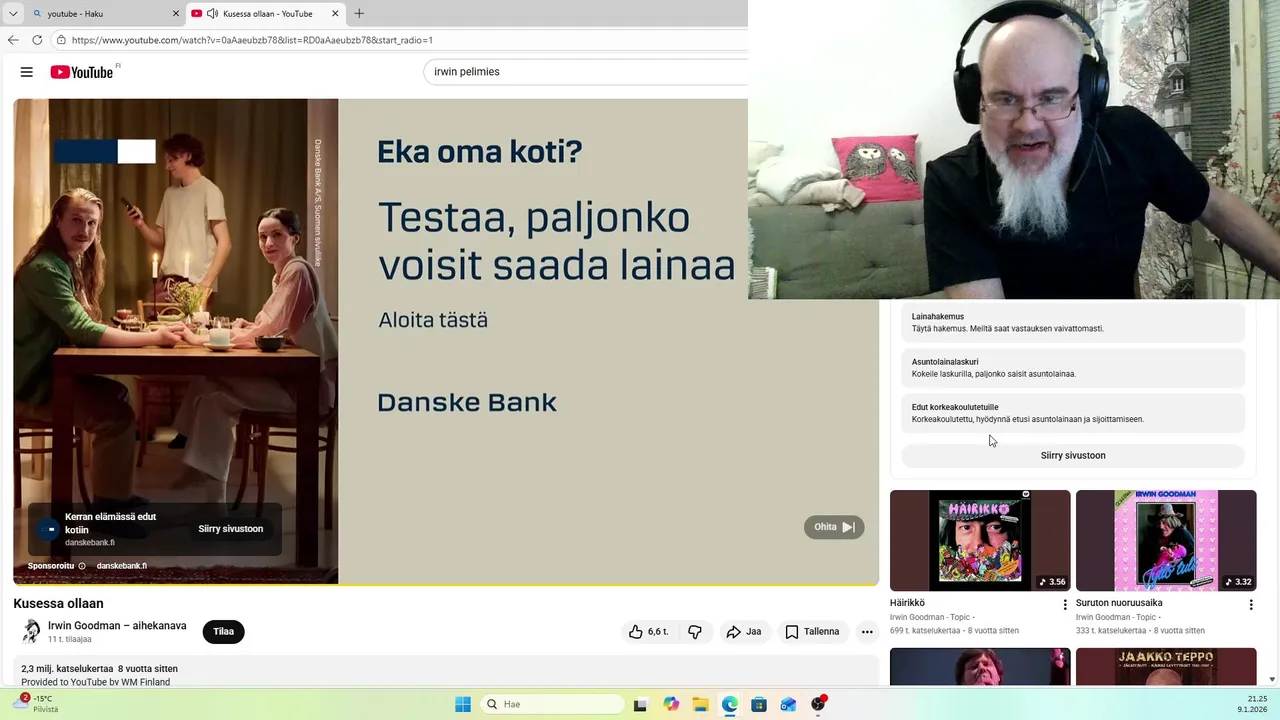Click the address bar URL
This screenshot has height=720, width=1280.
[252, 40]
